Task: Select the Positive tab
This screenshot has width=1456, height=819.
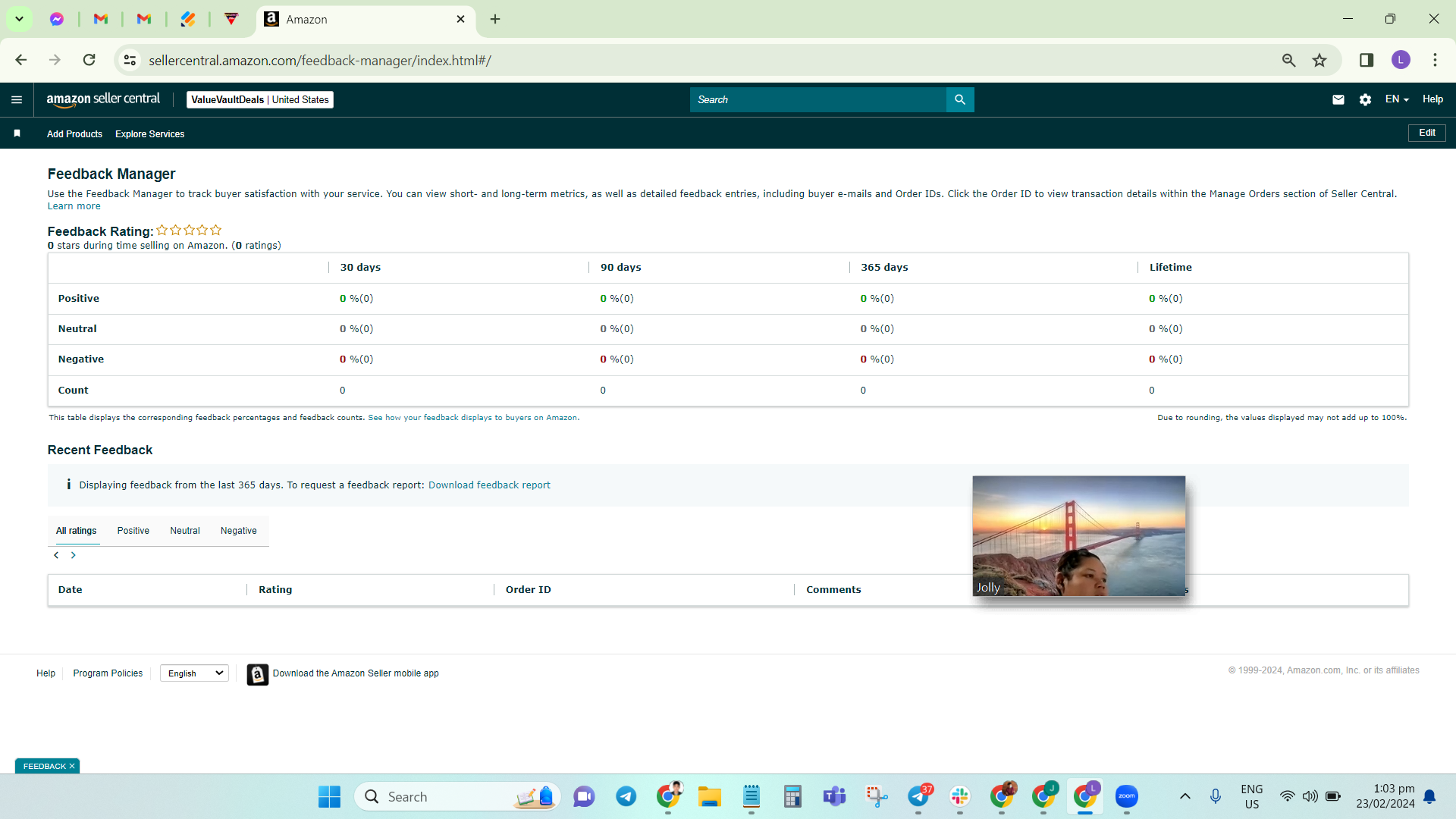Action: (133, 531)
